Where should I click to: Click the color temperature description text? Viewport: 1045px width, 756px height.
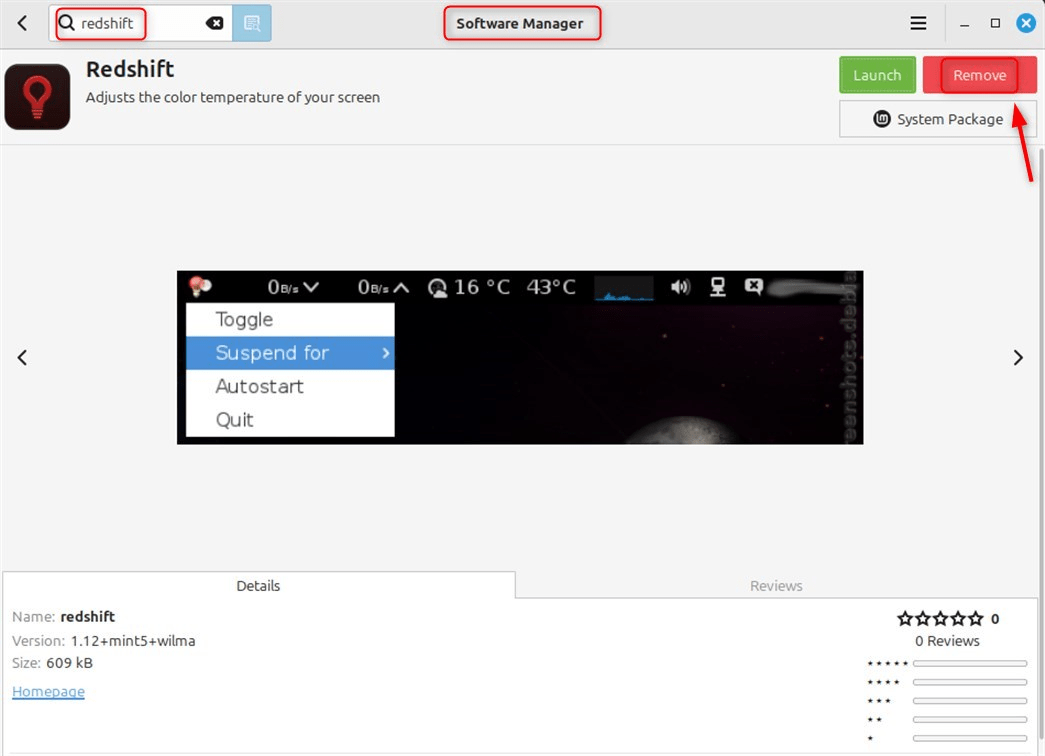(233, 97)
